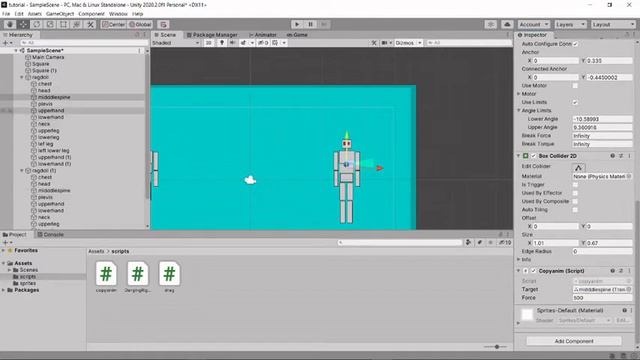Toggle Box Collider 2D enabled checkbox

[x=533, y=156]
